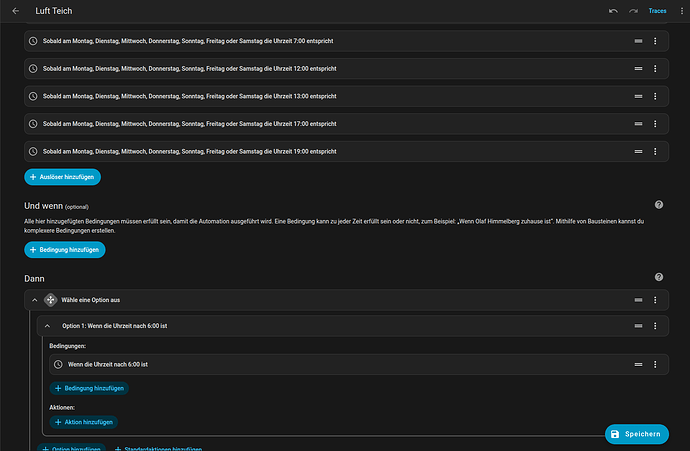This screenshot has height=451, width=690.
Task: Click help icon beside the 'Und wenn' section
Action: [x=659, y=204]
